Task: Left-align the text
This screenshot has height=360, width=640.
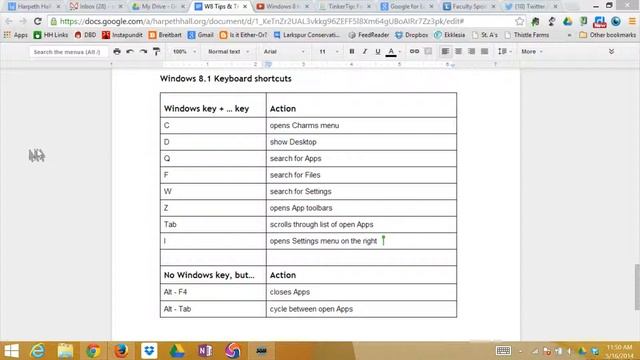Action: 445,51
